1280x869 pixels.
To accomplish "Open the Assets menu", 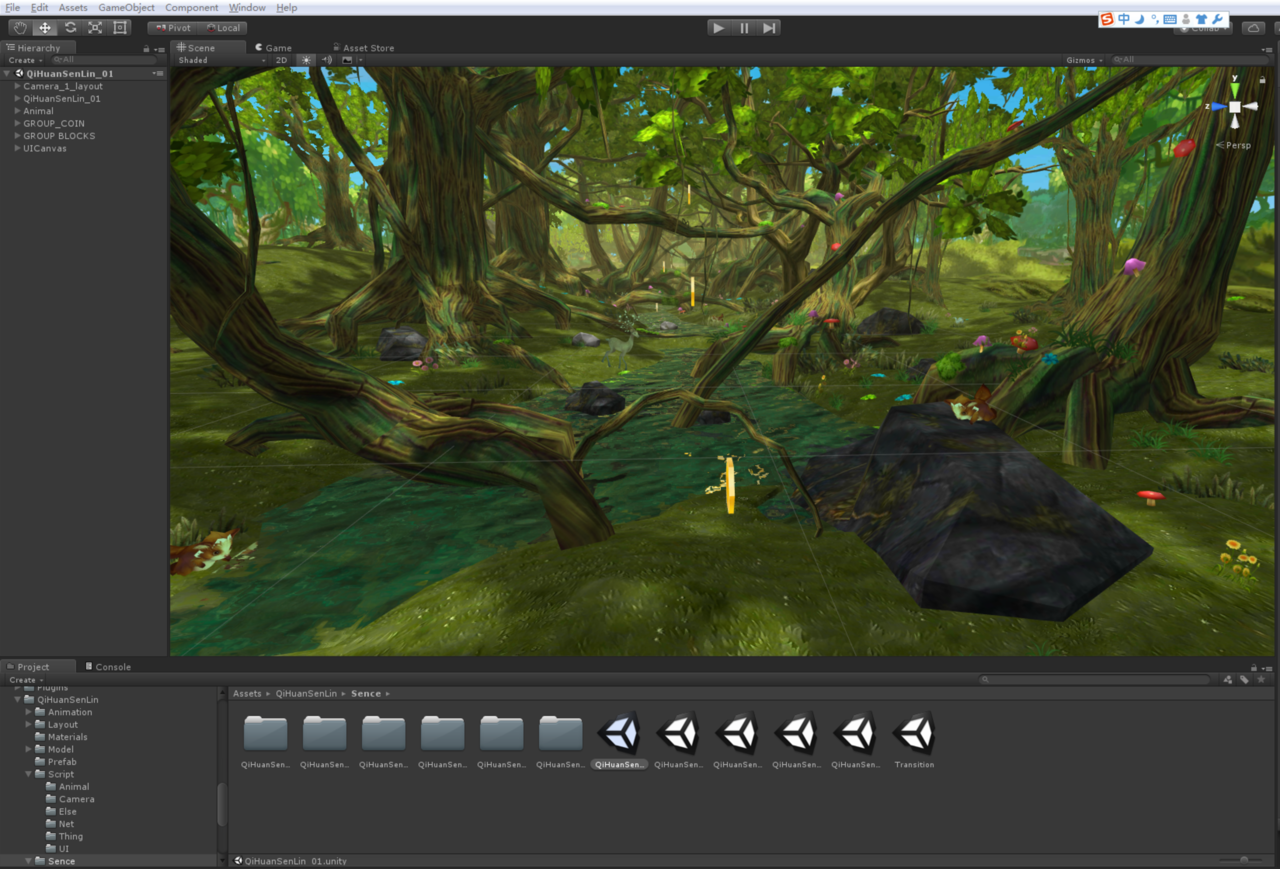I will (x=72, y=7).
